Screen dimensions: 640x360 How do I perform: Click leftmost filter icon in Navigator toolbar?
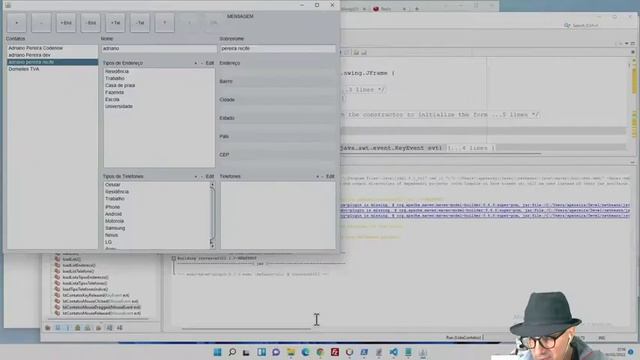click(48, 328)
